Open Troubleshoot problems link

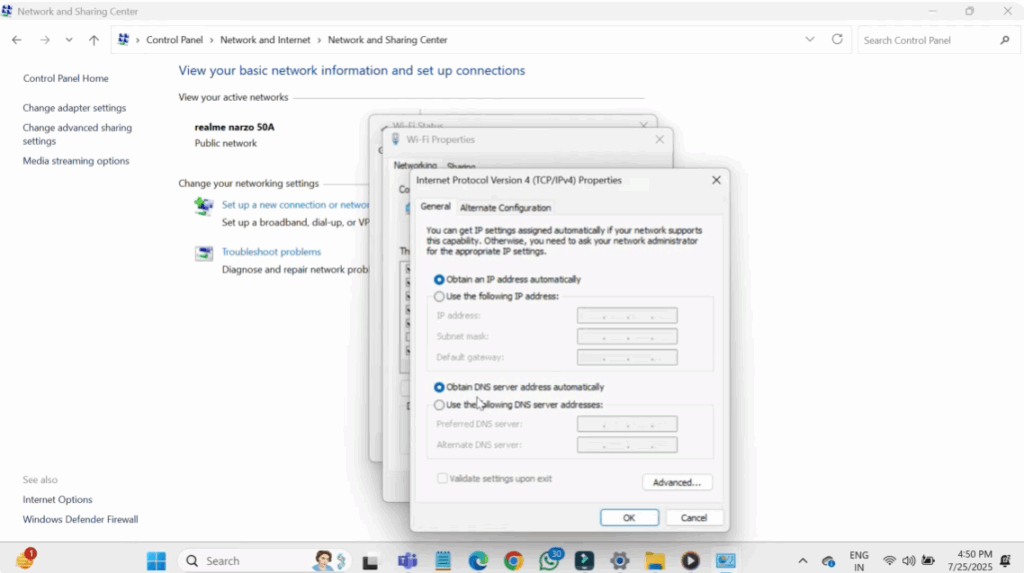[x=271, y=252]
